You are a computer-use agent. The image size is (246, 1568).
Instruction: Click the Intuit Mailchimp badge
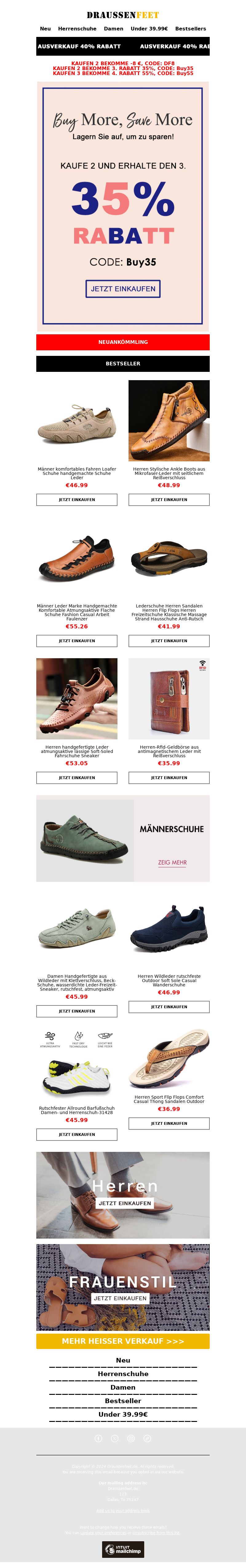click(123, 1549)
